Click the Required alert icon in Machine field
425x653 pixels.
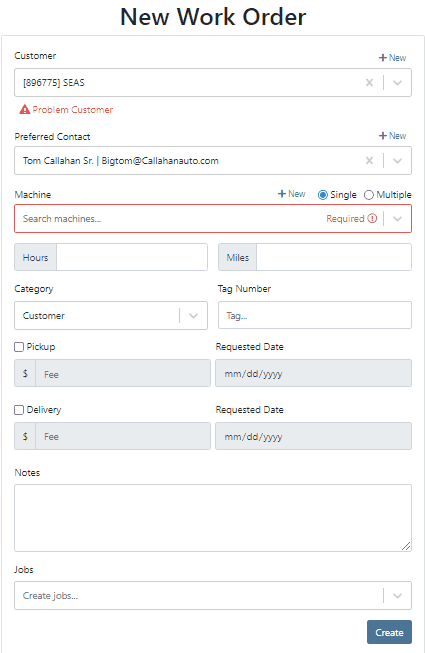(373, 218)
